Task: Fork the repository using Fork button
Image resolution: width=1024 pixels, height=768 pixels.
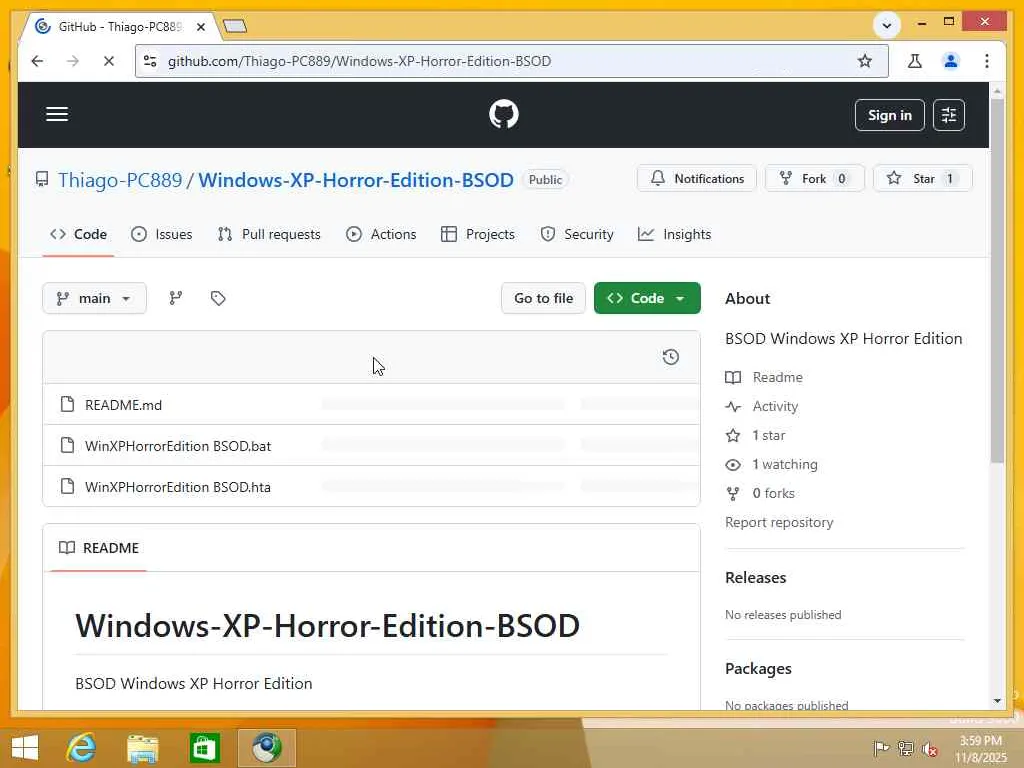Action: pyautogui.click(x=814, y=178)
